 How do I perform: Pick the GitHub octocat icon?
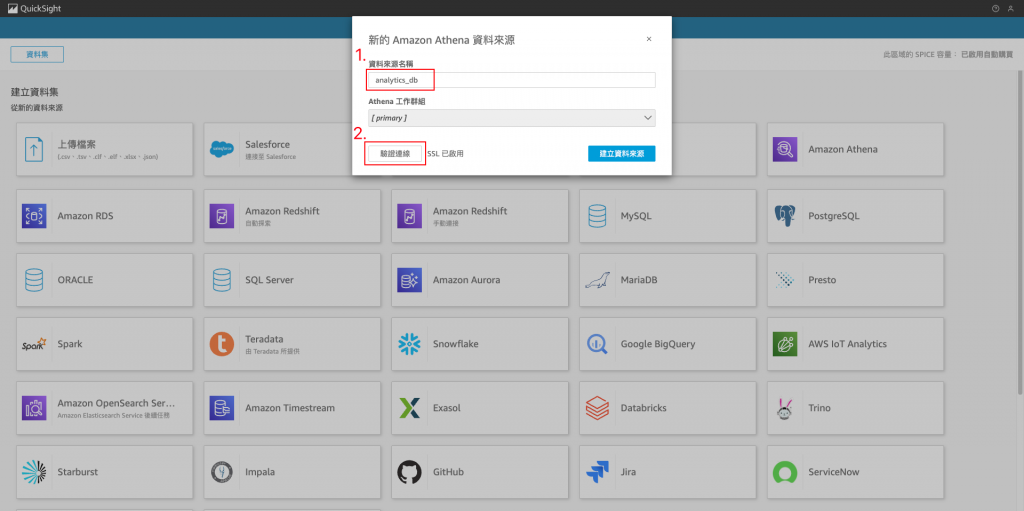(x=409, y=471)
